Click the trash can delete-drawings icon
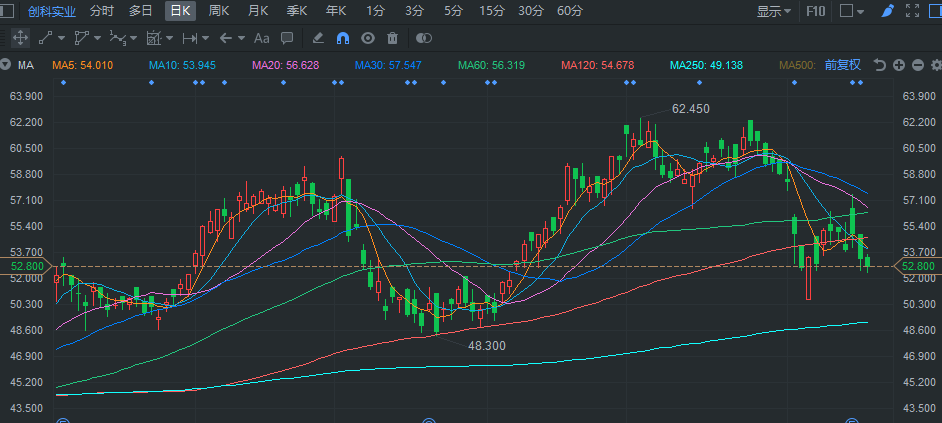 (x=393, y=38)
